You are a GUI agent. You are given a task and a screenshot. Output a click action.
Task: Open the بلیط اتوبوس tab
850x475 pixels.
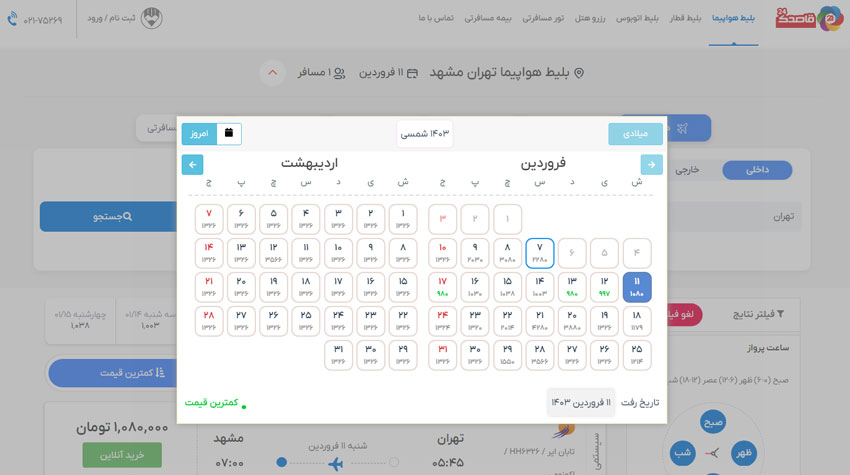(x=637, y=18)
